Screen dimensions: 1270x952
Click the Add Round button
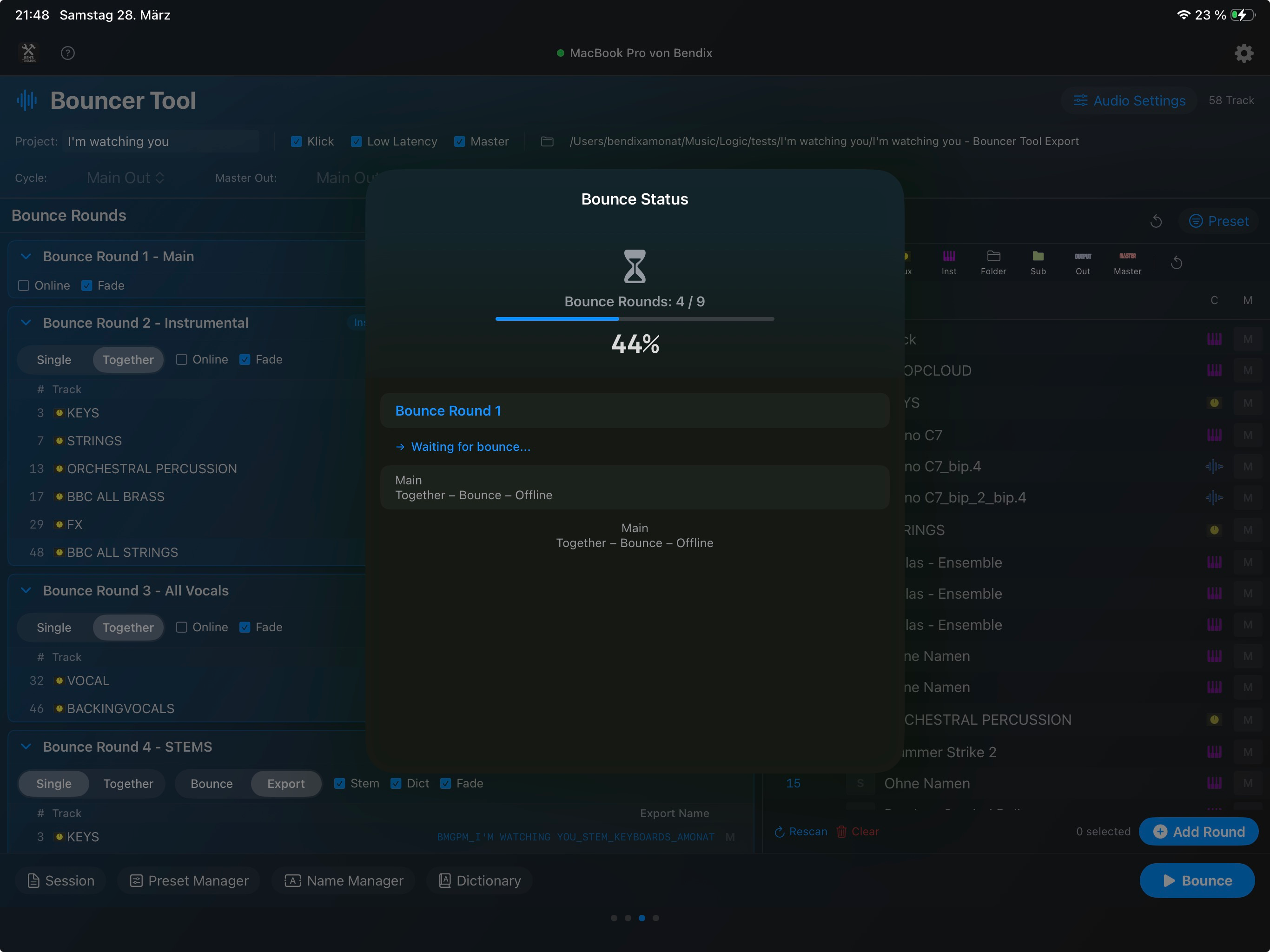point(1199,832)
